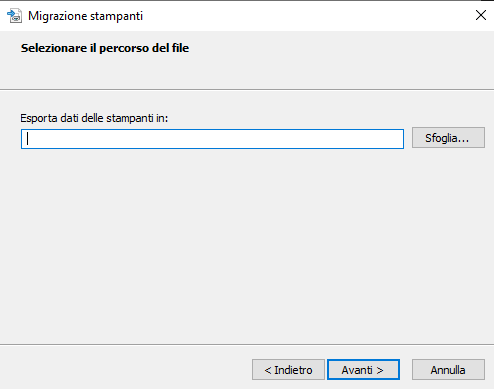Close the Migrazione stampanti wizard window
The height and width of the screenshot is (389, 494).
pyautogui.click(x=481, y=15)
